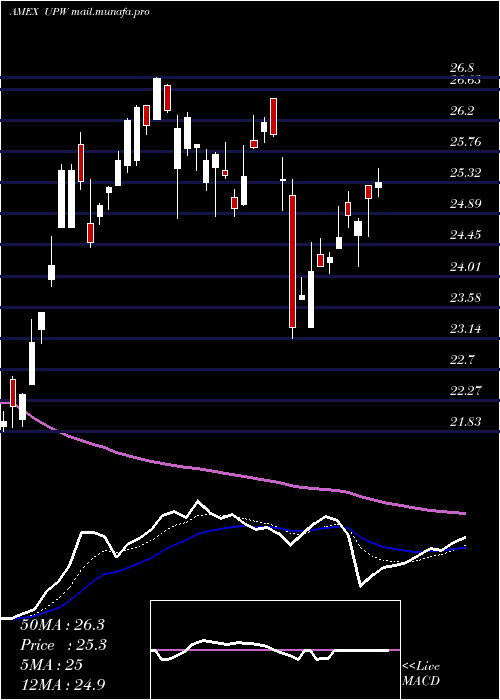Image resolution: width=500 pixels, height=700 pixels.
Task: Click the 21.83 price axis label
Action: click(x=465, y=421)
